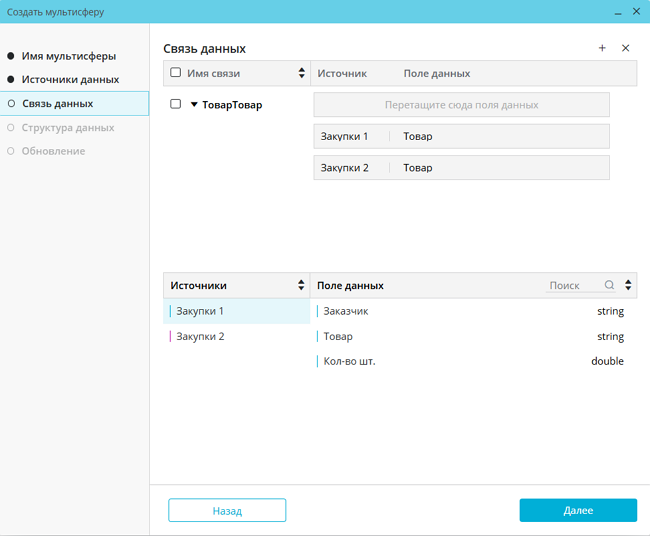
Task: Go to the Источники данных step
Action: click(x=70, y=79)
